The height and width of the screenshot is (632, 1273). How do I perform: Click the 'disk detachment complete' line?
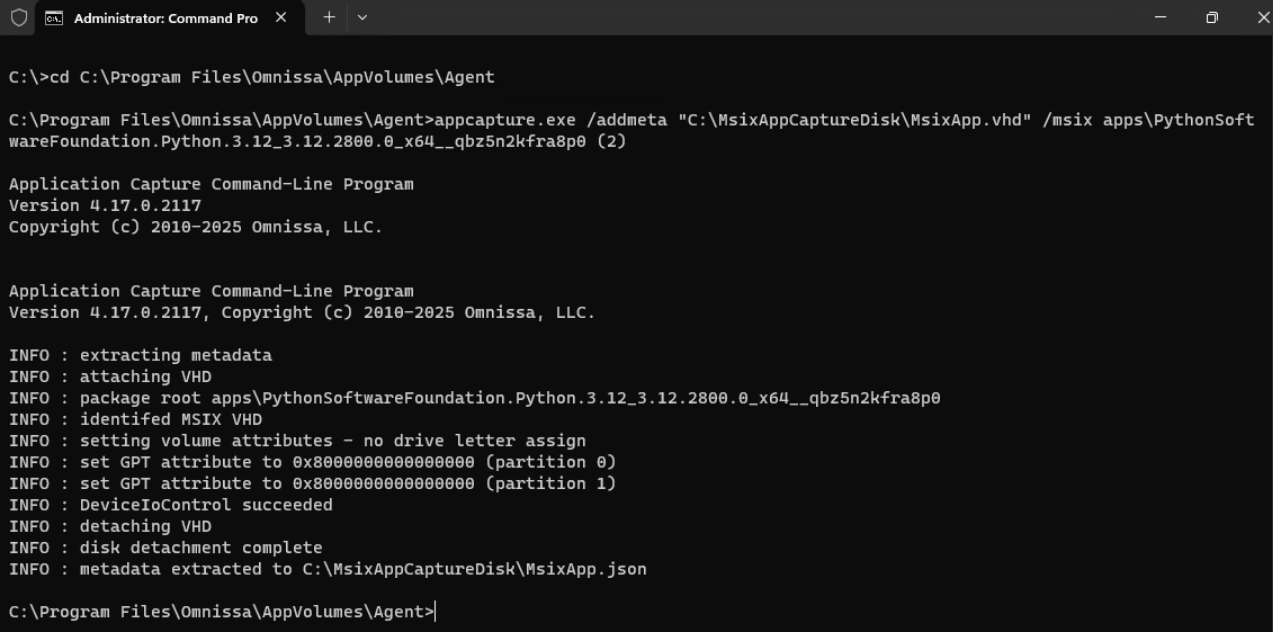tap(166, 548)
